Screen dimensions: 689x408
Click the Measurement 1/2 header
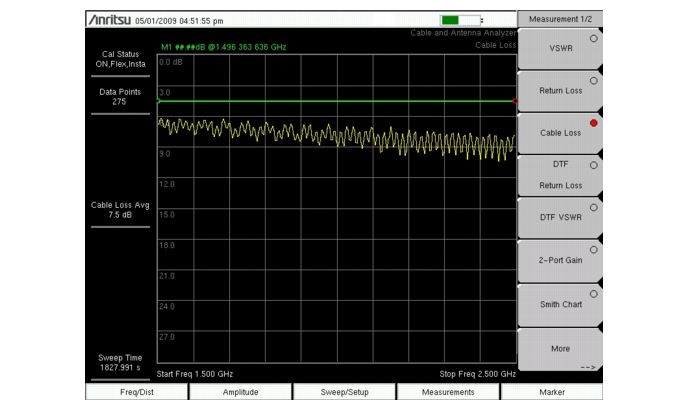coord(560,19)
